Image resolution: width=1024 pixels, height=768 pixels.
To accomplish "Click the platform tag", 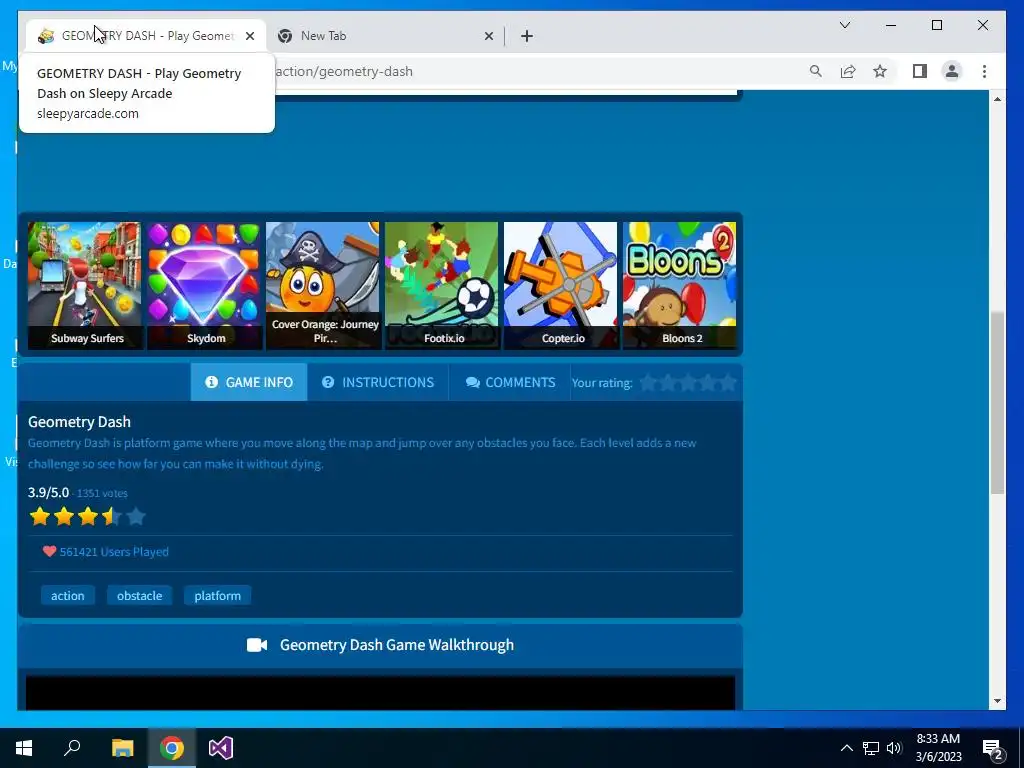I will 217,596.
